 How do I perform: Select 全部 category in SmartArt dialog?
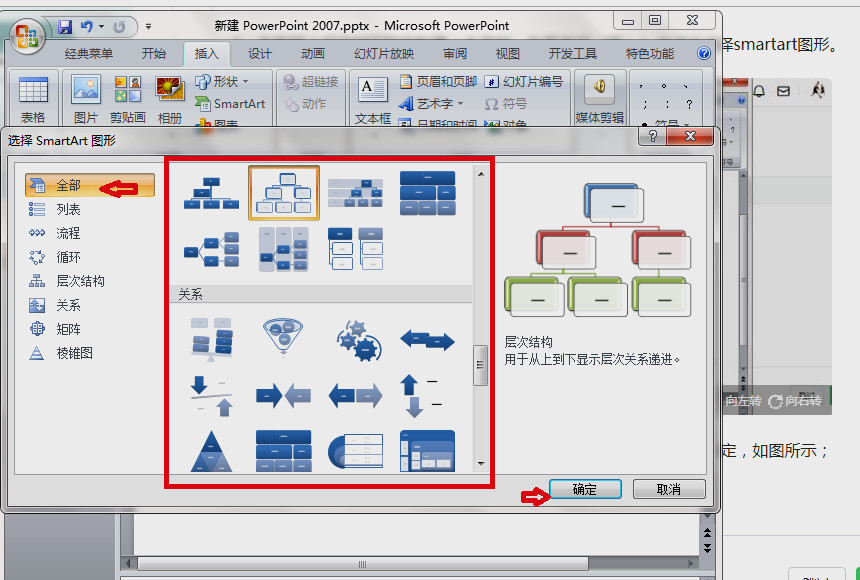90,185
